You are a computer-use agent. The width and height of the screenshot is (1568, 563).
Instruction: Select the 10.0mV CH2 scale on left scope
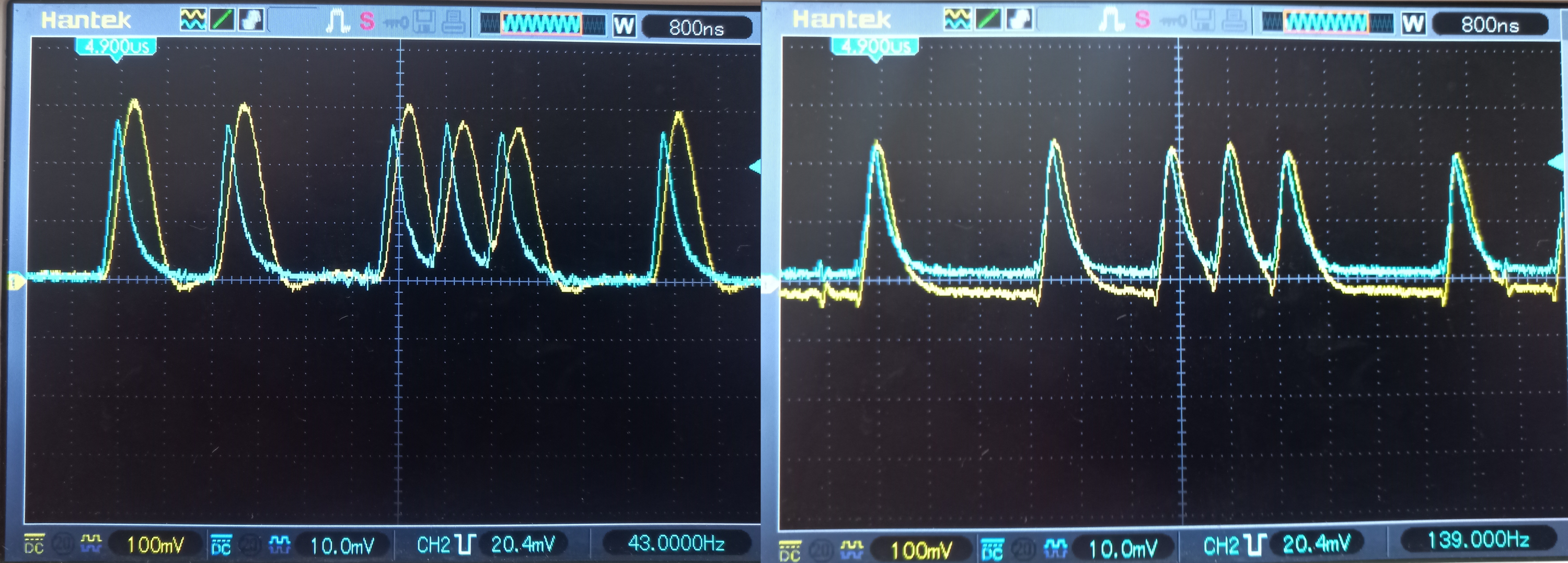coord(342,545)
